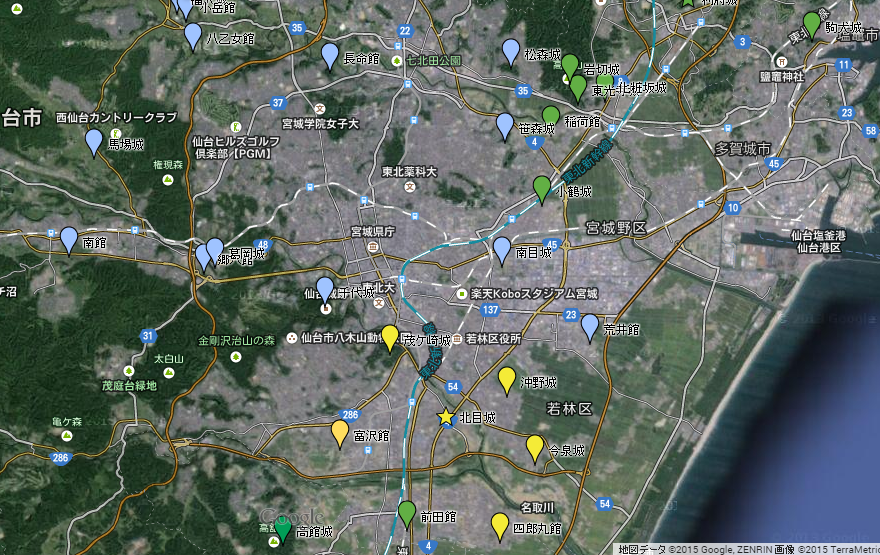The width and height of the screenshot is (880, 555).
Task: Click the blue pin for 馬場城
Action: pos(94,141)
